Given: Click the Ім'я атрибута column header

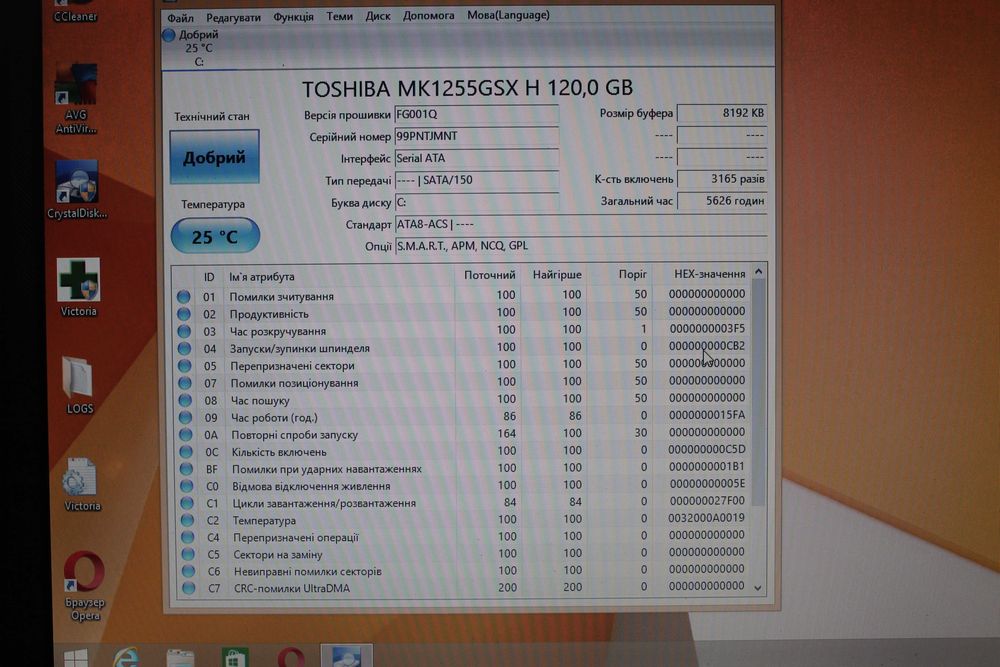Looking at the screenshot, I should [x=261, y=277].
